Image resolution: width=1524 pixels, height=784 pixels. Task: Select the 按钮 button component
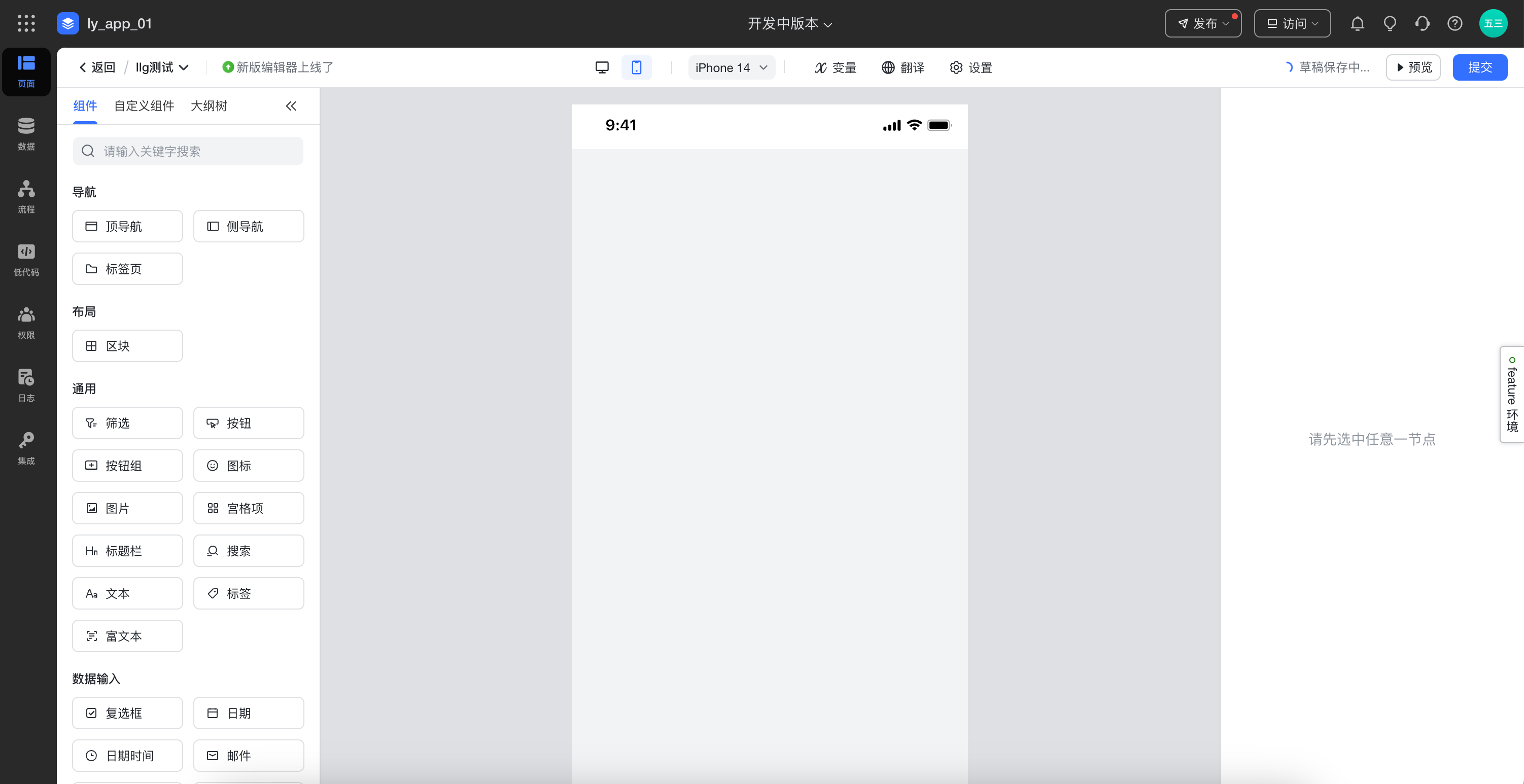click(249, 423)
